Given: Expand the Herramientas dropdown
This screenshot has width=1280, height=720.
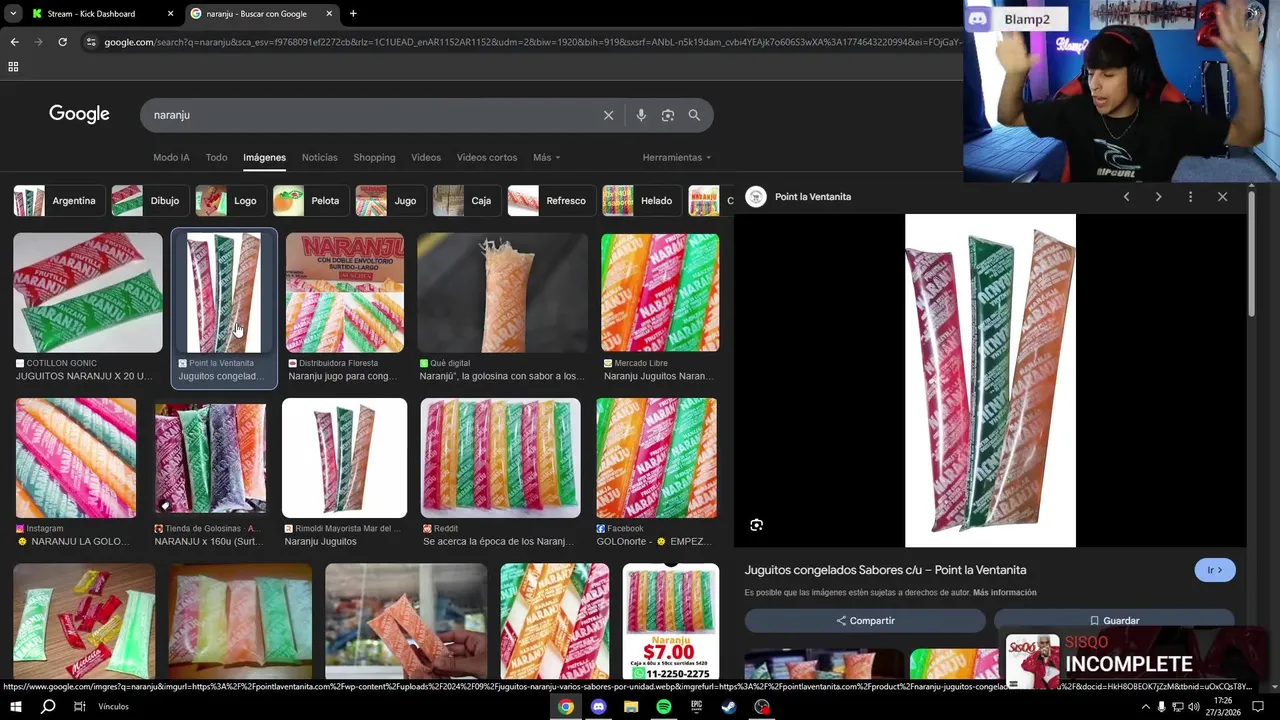Looking at the screenshot, I should 677,157.
